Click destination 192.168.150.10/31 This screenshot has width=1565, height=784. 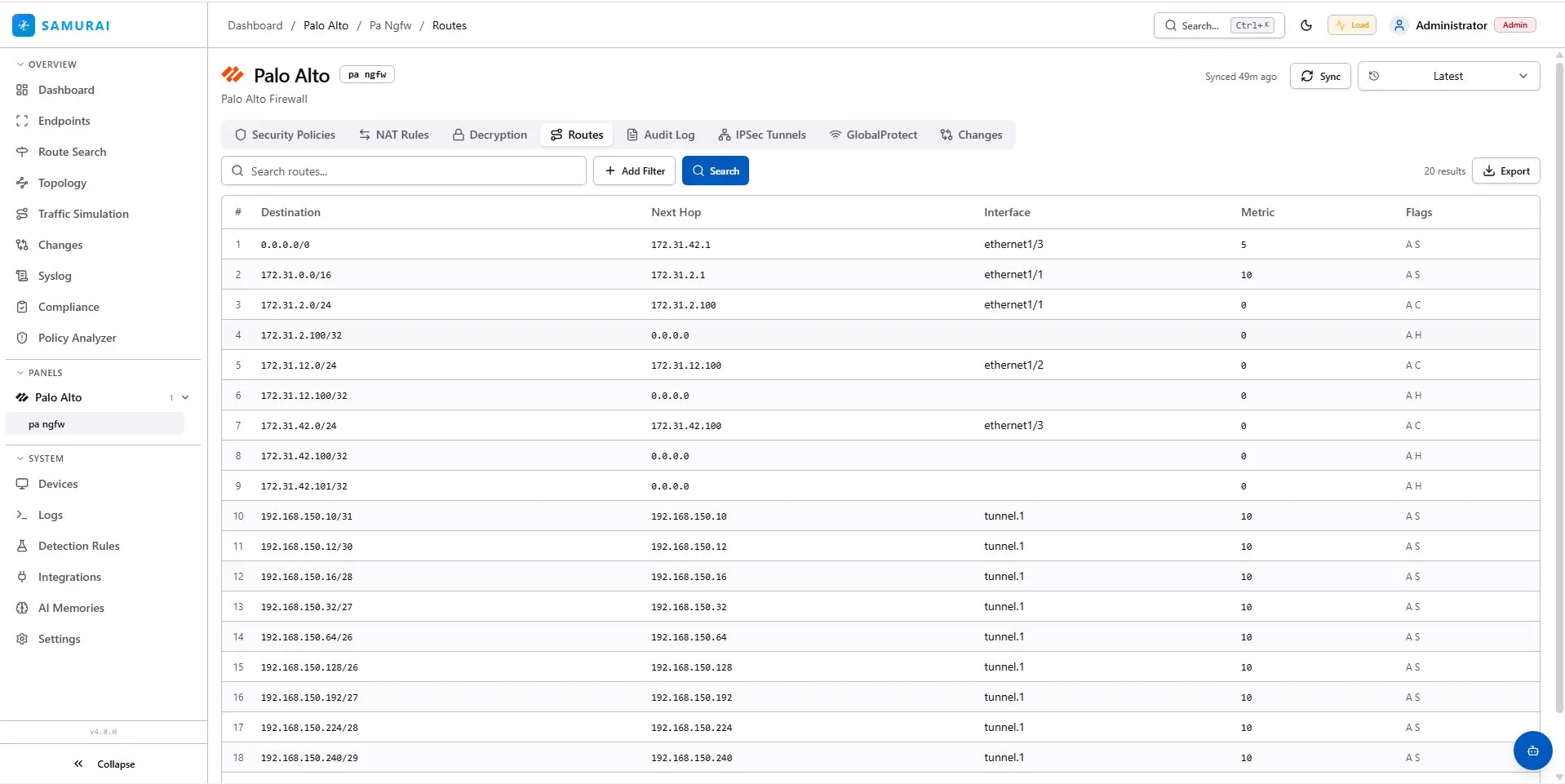click(x=307, y=516)
